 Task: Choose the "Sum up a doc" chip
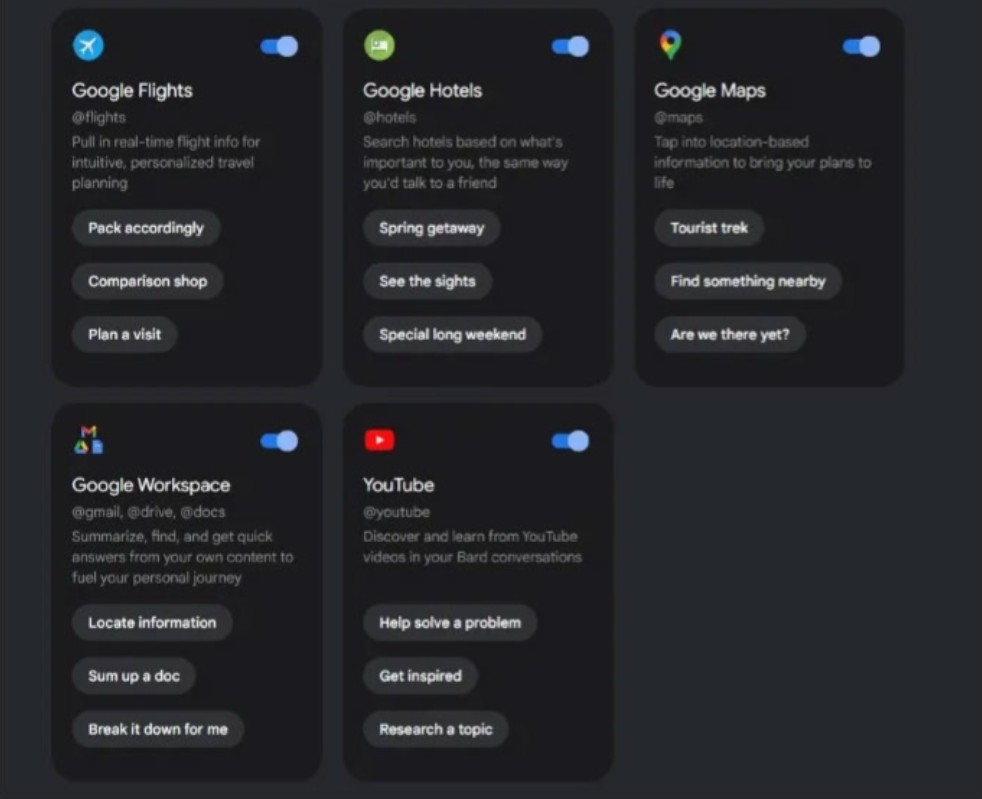134,676
